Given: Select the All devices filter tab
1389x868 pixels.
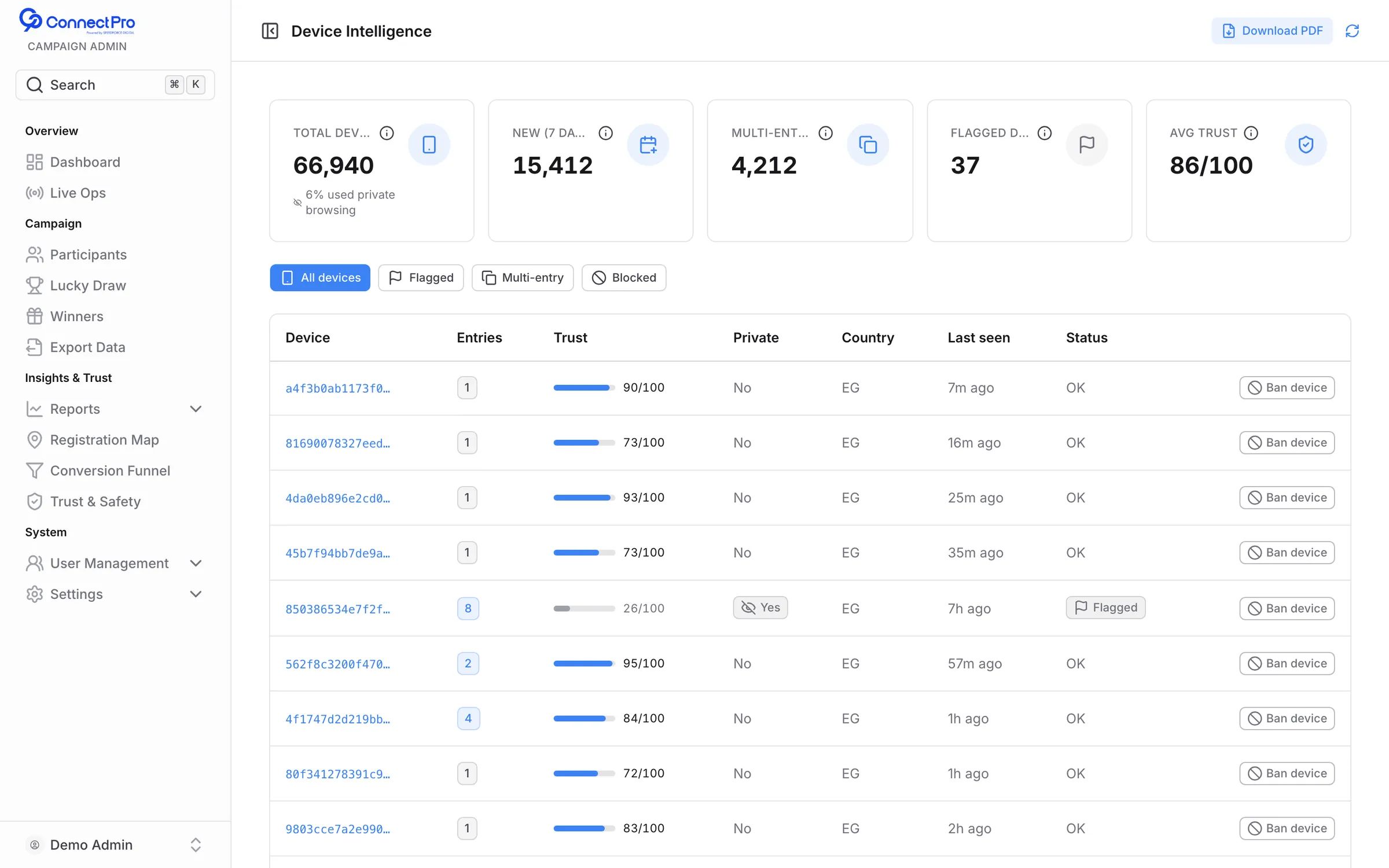Looking at the screenshot, I should [x=320, y=278].
